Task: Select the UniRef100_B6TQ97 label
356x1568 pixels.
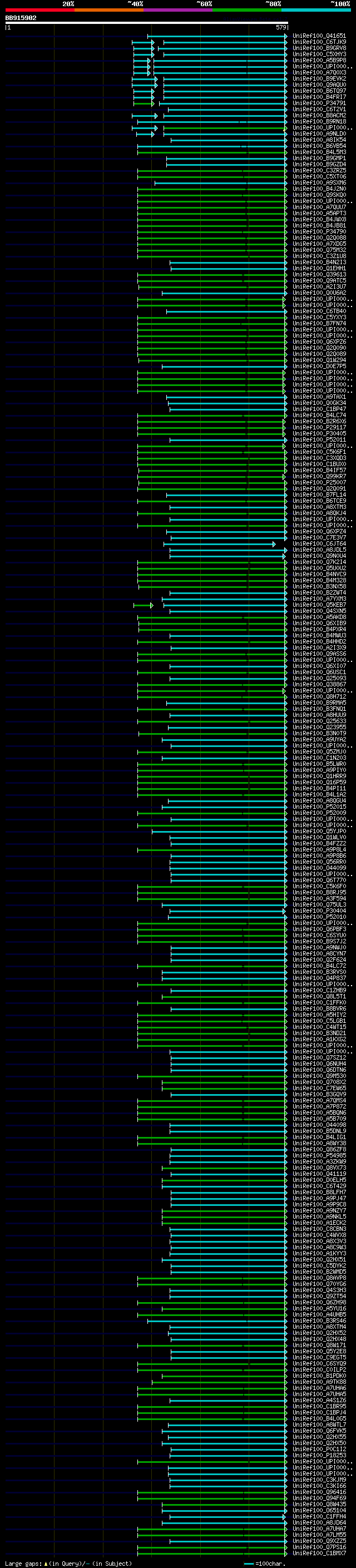Action: click(x=319, y=91)
